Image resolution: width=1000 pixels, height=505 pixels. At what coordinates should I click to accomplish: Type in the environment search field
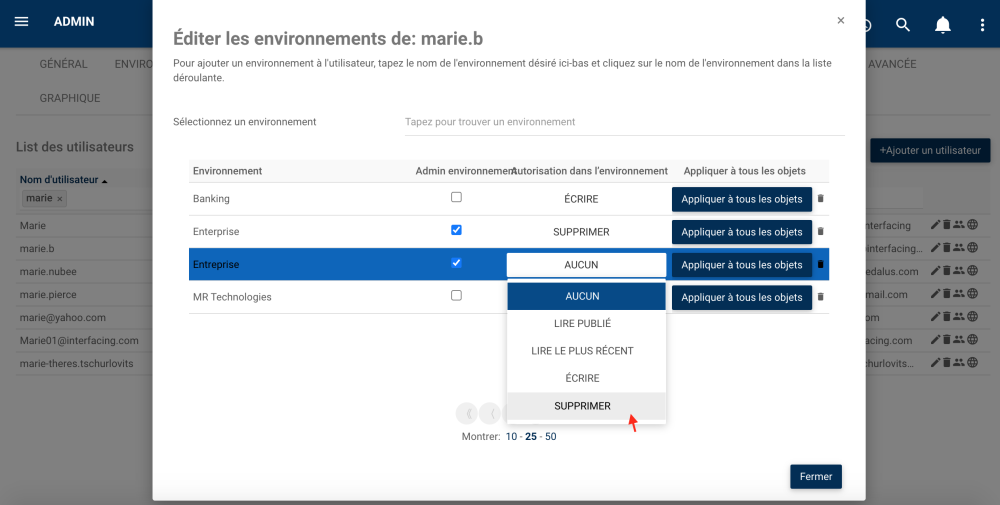[x=620, y=122]
